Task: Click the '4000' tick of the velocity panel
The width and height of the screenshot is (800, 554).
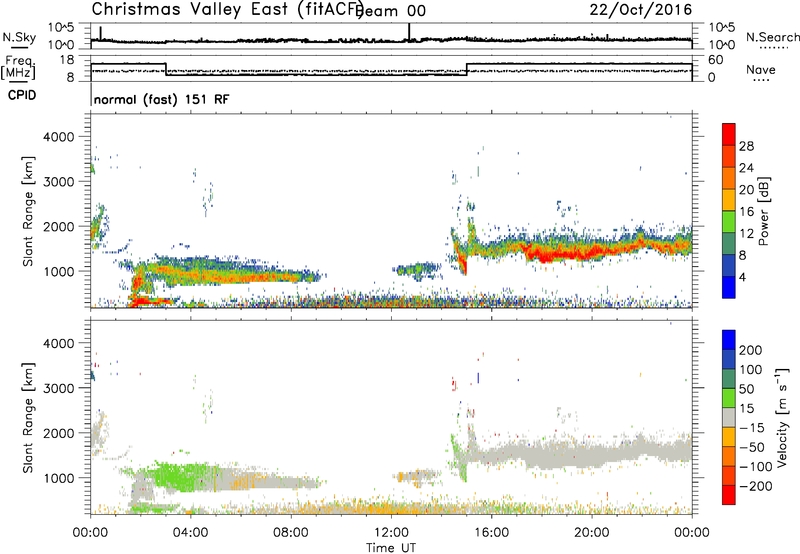Action: tap(59, 343)
